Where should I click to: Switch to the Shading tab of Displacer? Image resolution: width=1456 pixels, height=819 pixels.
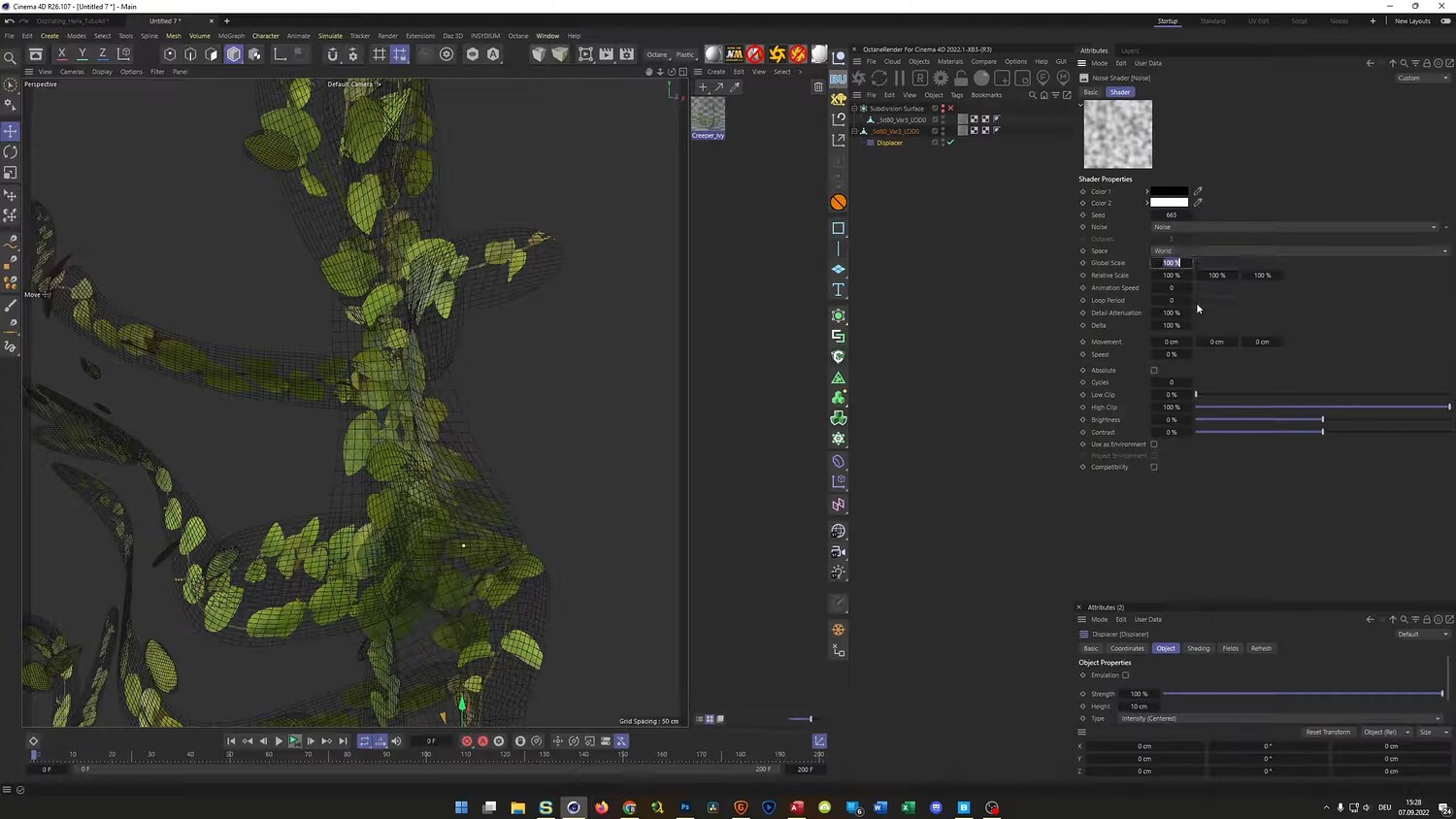[1199, 648]
